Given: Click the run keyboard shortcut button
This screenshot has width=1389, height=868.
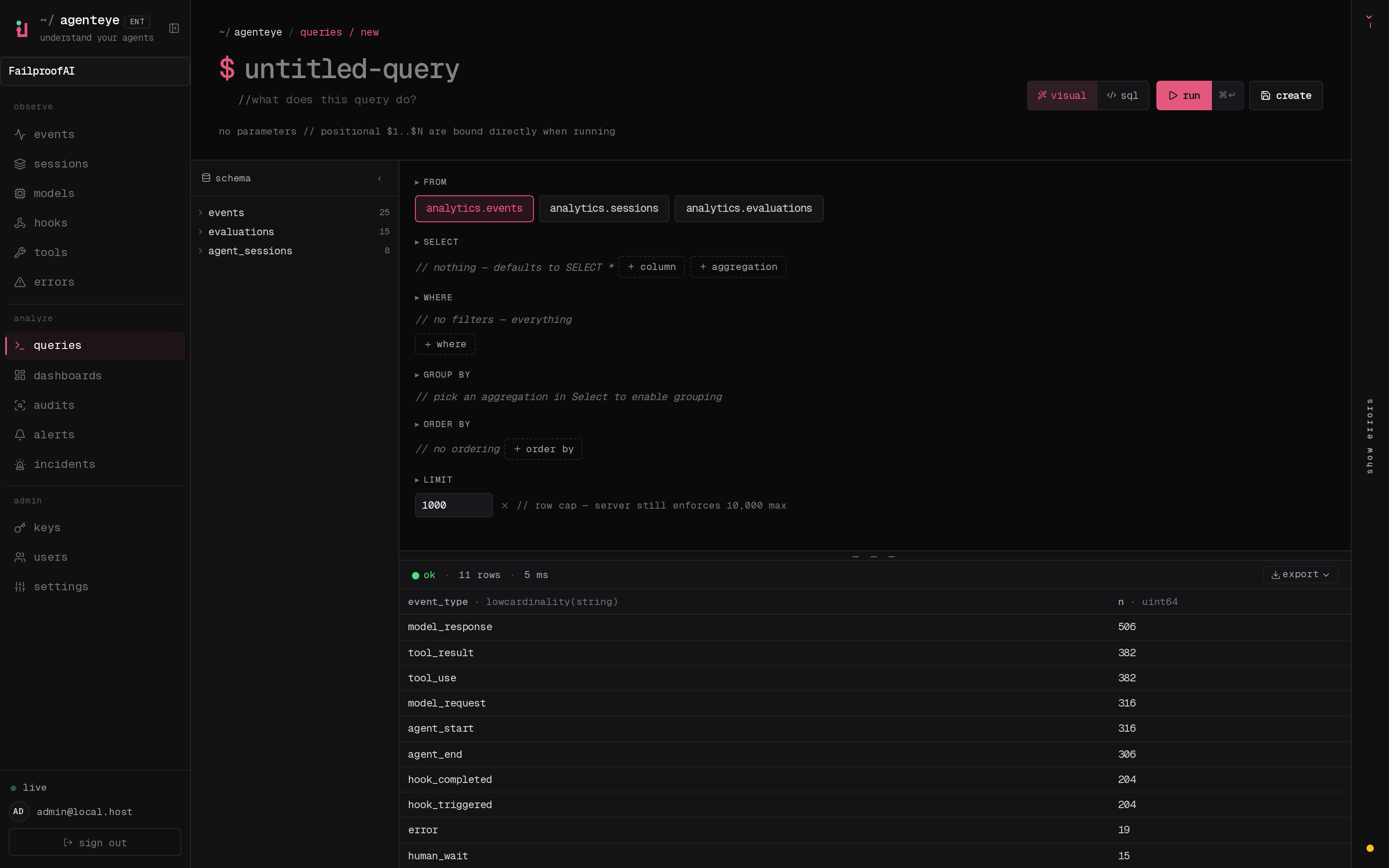Looking at the screenshot, I should click(x=1227, y=95).
